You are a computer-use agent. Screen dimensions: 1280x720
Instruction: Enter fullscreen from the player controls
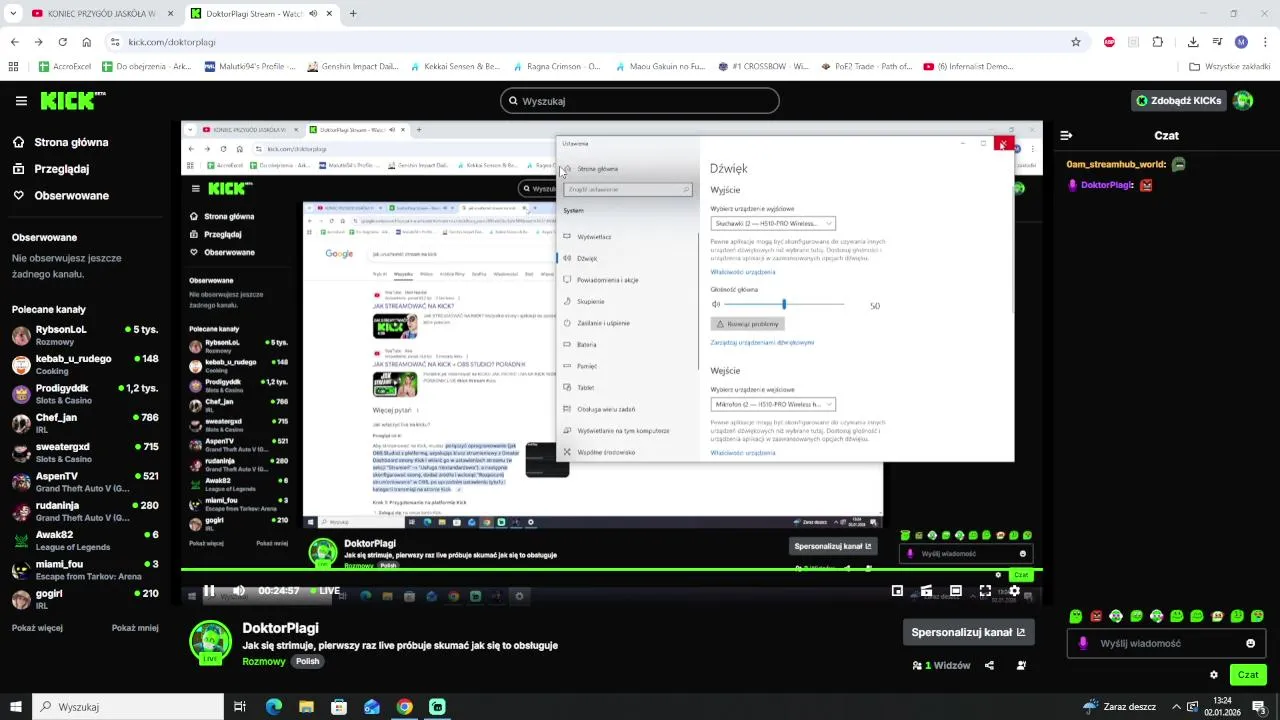[x=985, y=591]
